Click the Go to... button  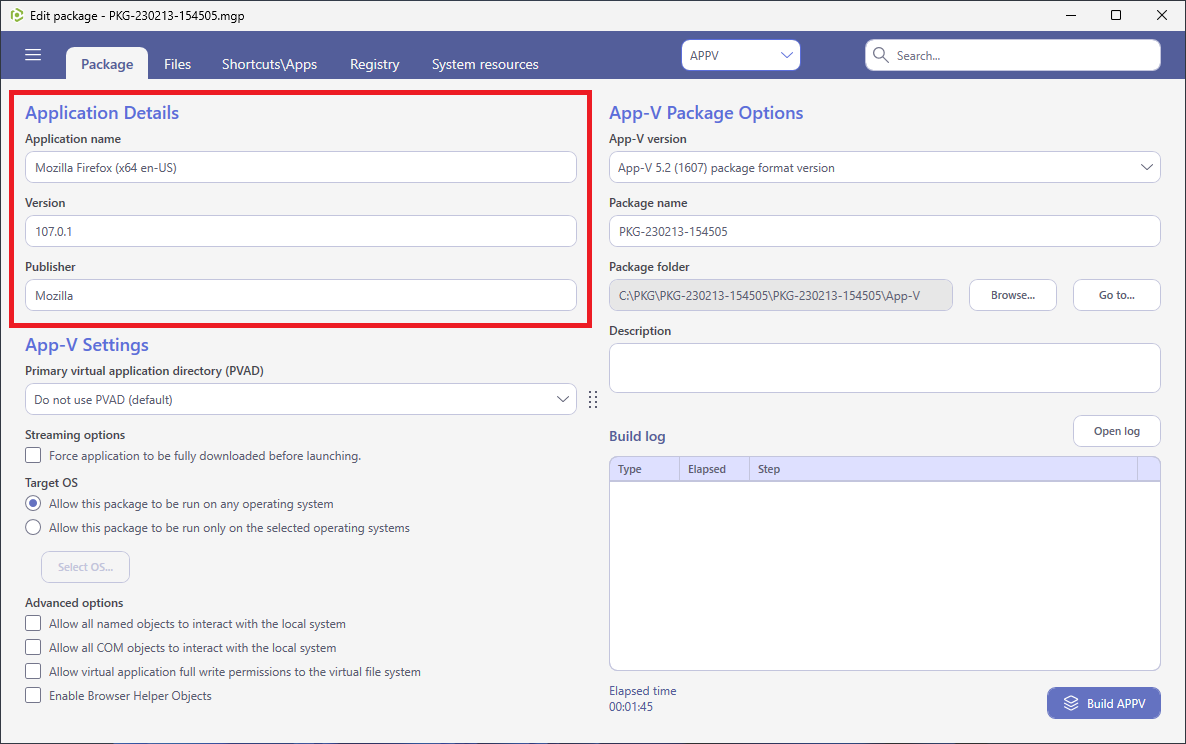(1116, 296)
